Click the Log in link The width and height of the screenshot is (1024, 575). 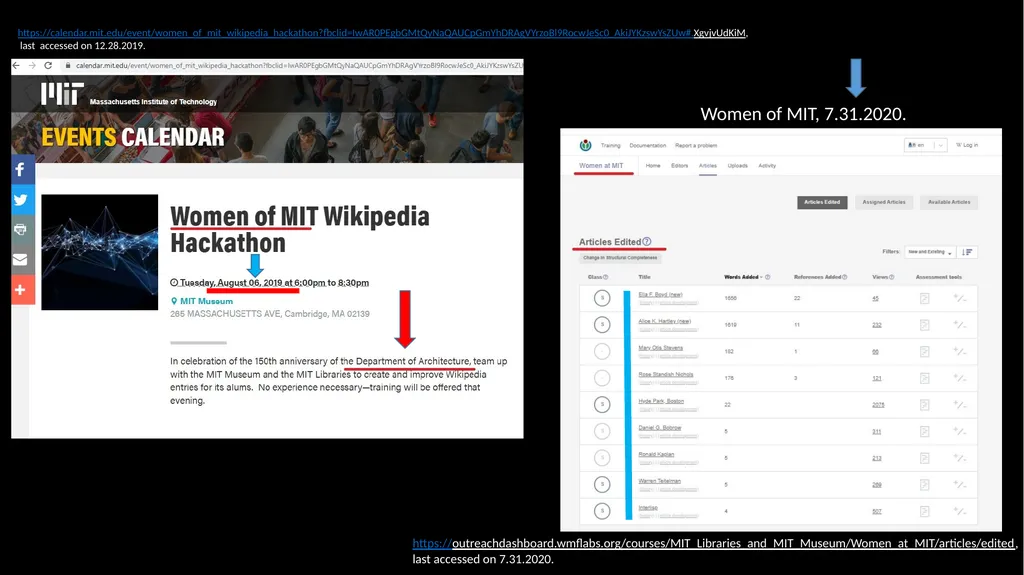[x=967, y=145]
